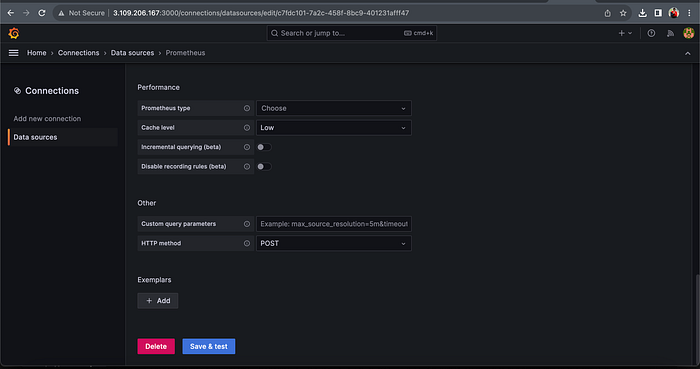Click the share page icon in address bar
This screenshot has height=369, width=700.
pos(608,13)
